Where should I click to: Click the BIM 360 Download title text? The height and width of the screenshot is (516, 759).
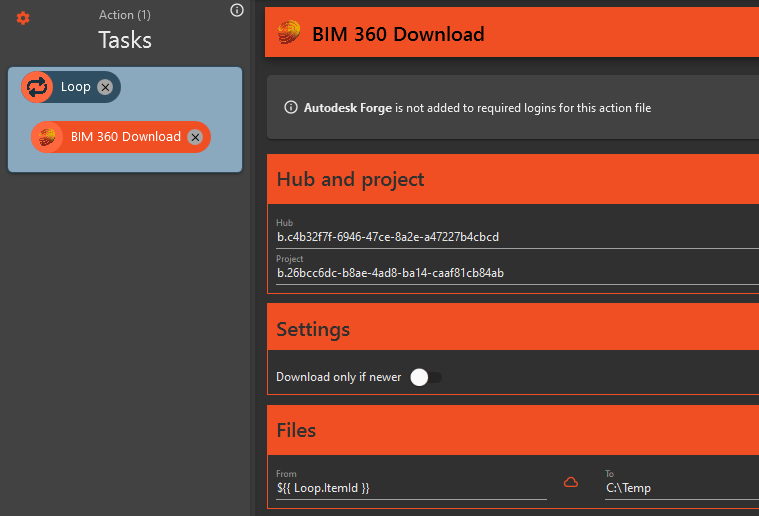398,34
